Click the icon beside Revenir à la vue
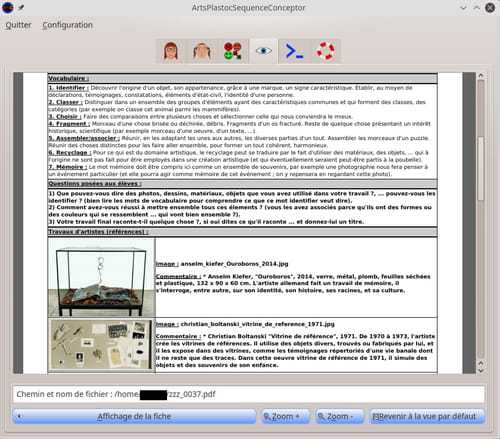This screenshot has height=439, width=500. click(x=376, y=417)
